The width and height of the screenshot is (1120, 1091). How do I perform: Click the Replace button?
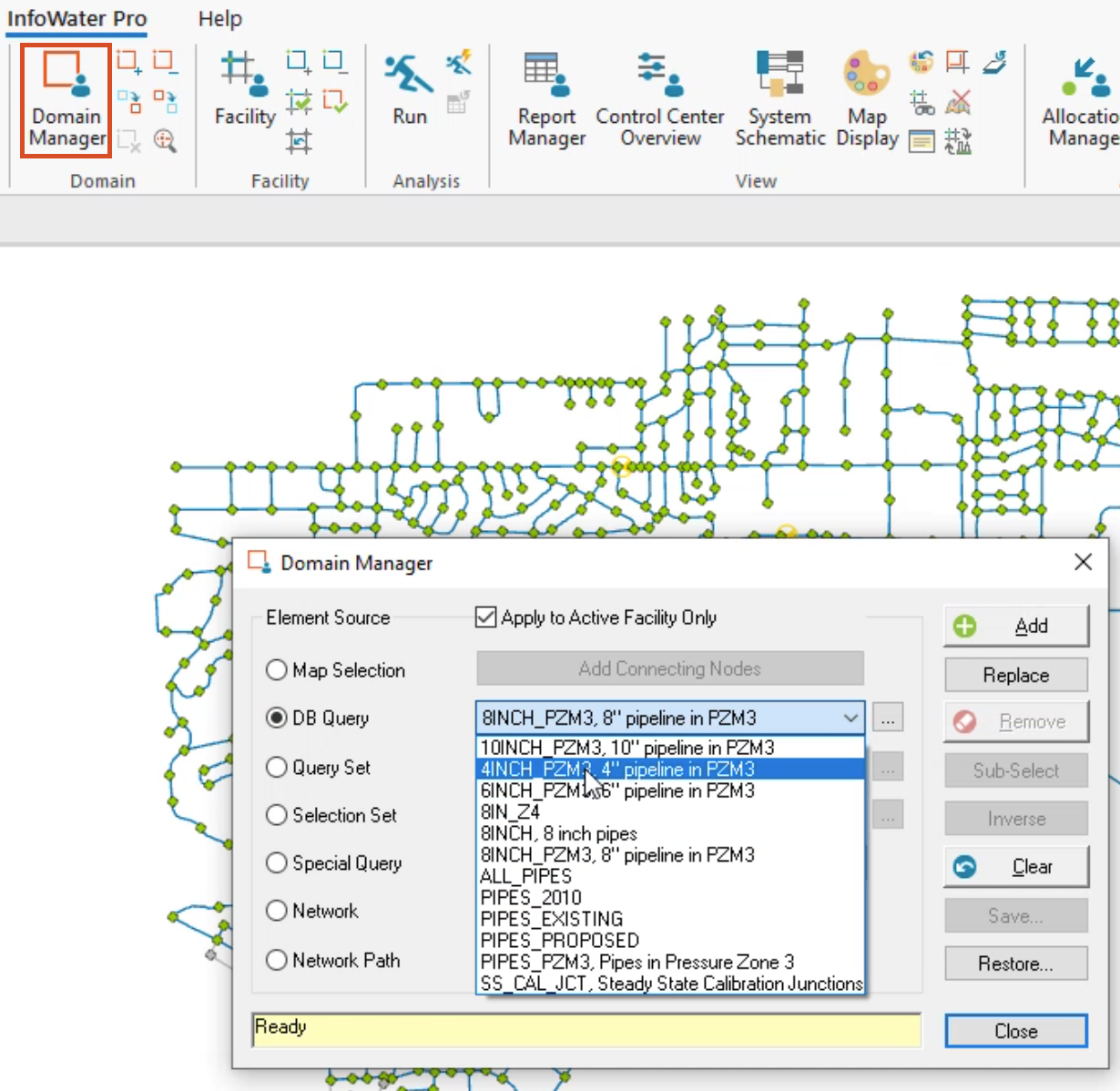1016,675
